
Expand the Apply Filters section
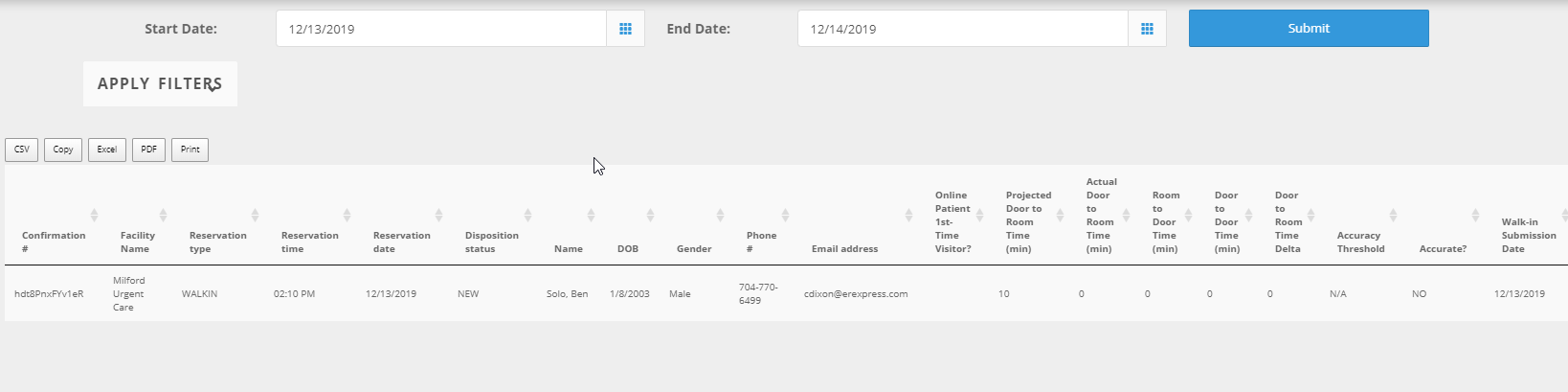pos(160,84)
